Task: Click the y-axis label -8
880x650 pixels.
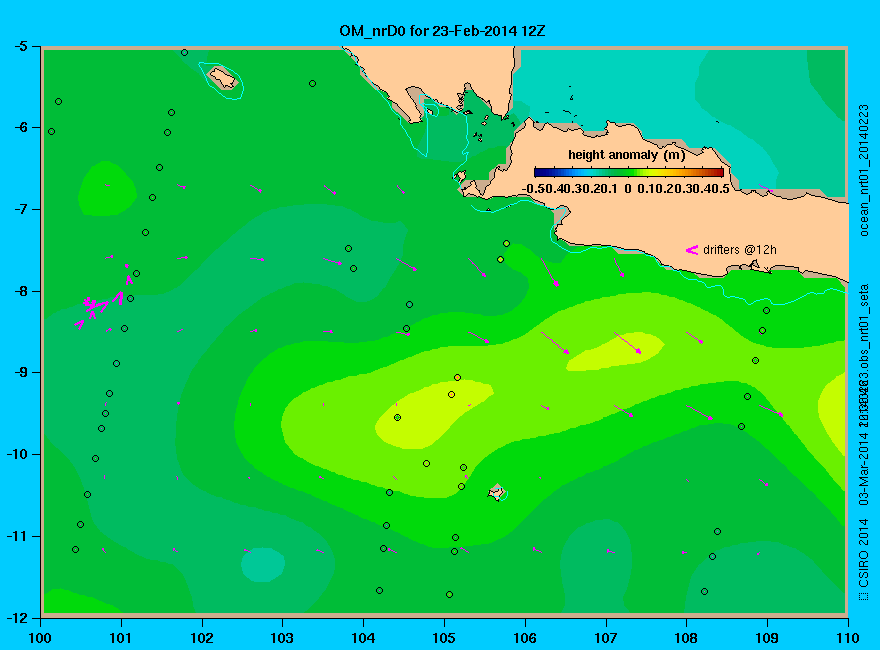Action: click(20, 291)
